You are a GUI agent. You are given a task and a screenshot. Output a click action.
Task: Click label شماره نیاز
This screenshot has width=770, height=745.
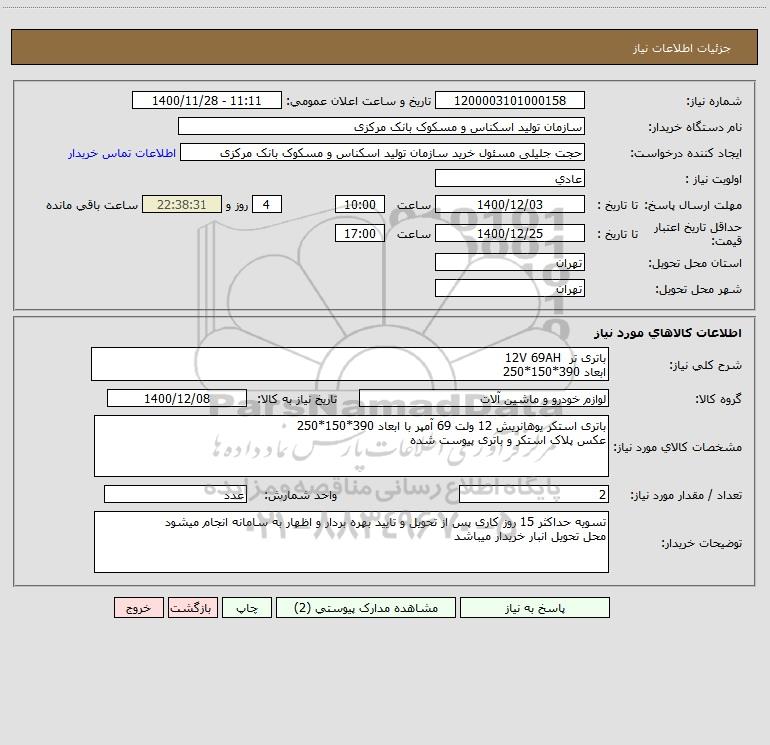[x=714, y=101]
